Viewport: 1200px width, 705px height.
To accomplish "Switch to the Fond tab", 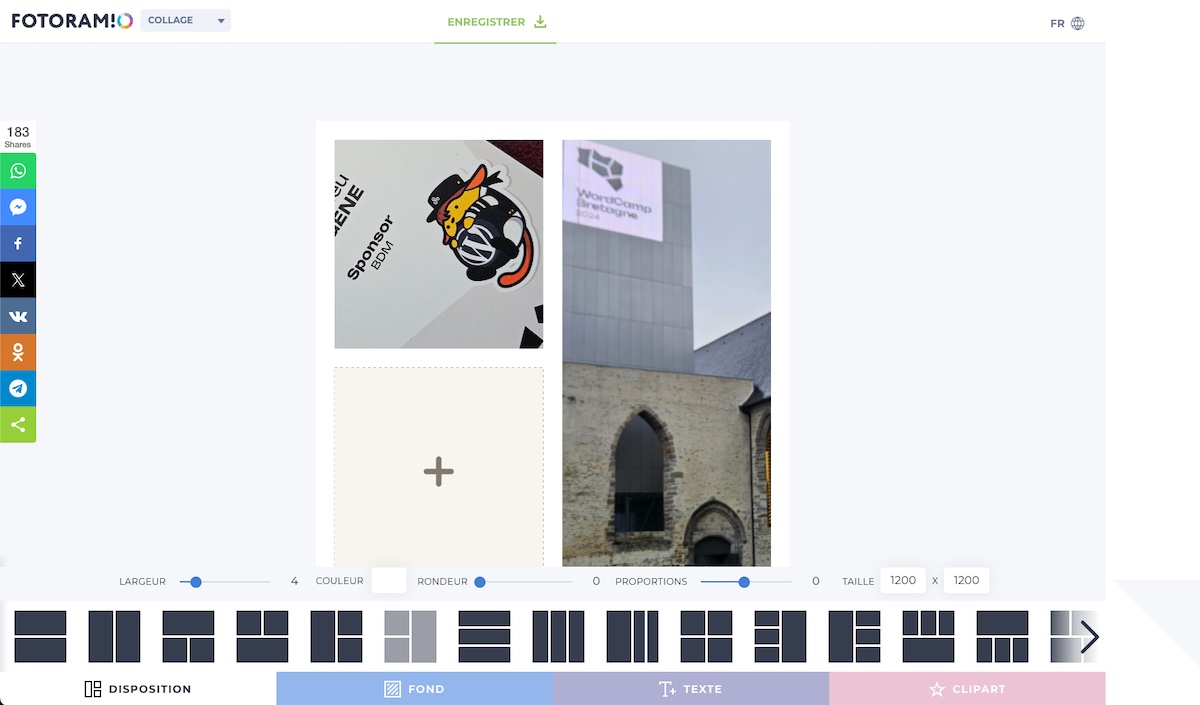I will [x=415, y=689].
